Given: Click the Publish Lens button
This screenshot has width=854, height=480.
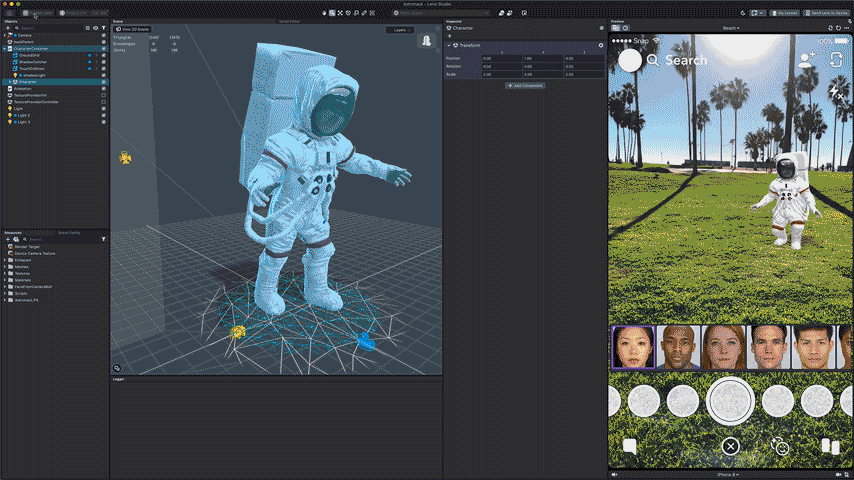Looking at the screenshot, I should pos(38,13).
